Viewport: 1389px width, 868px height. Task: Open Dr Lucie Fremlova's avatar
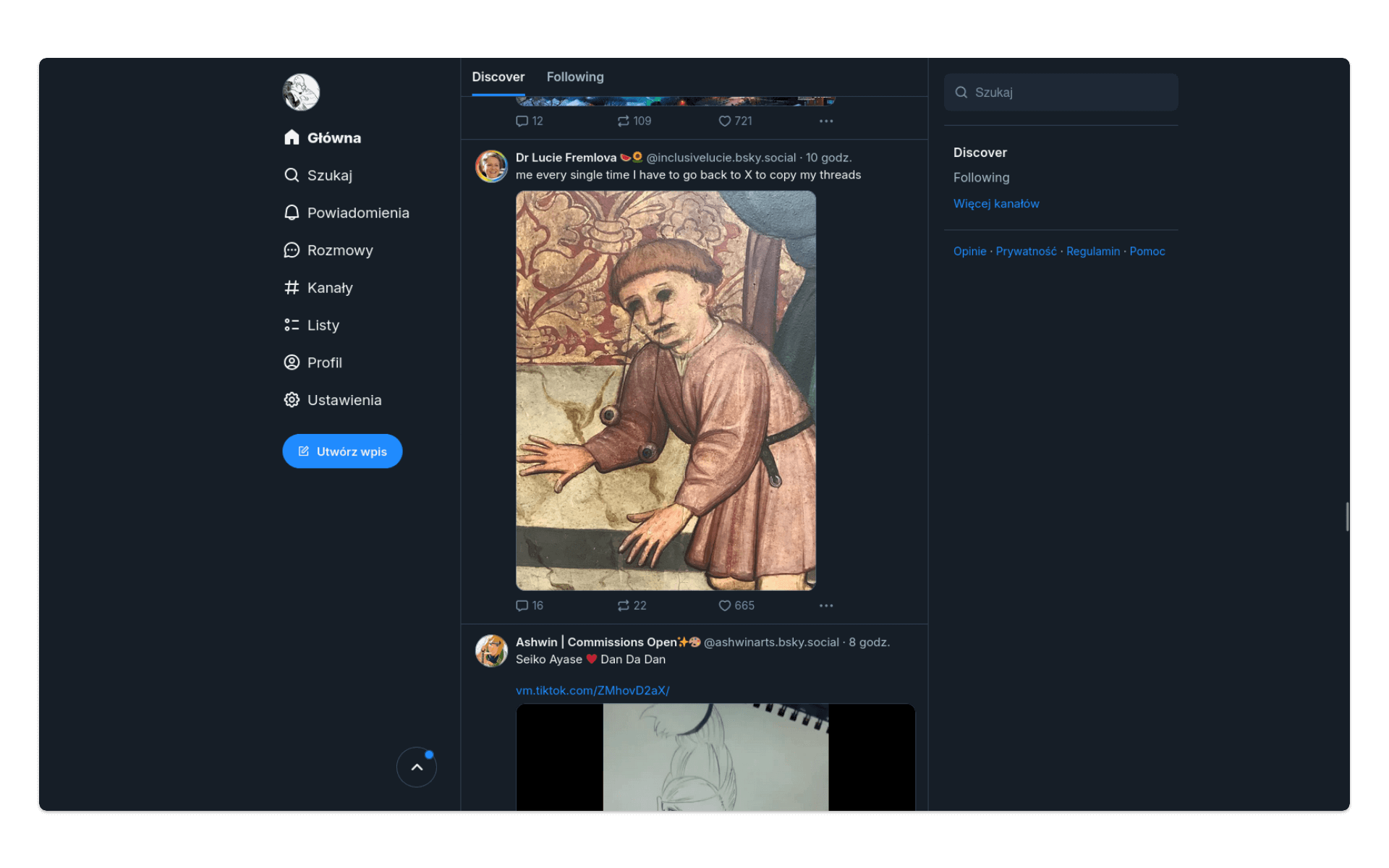(x=491, y=166)
